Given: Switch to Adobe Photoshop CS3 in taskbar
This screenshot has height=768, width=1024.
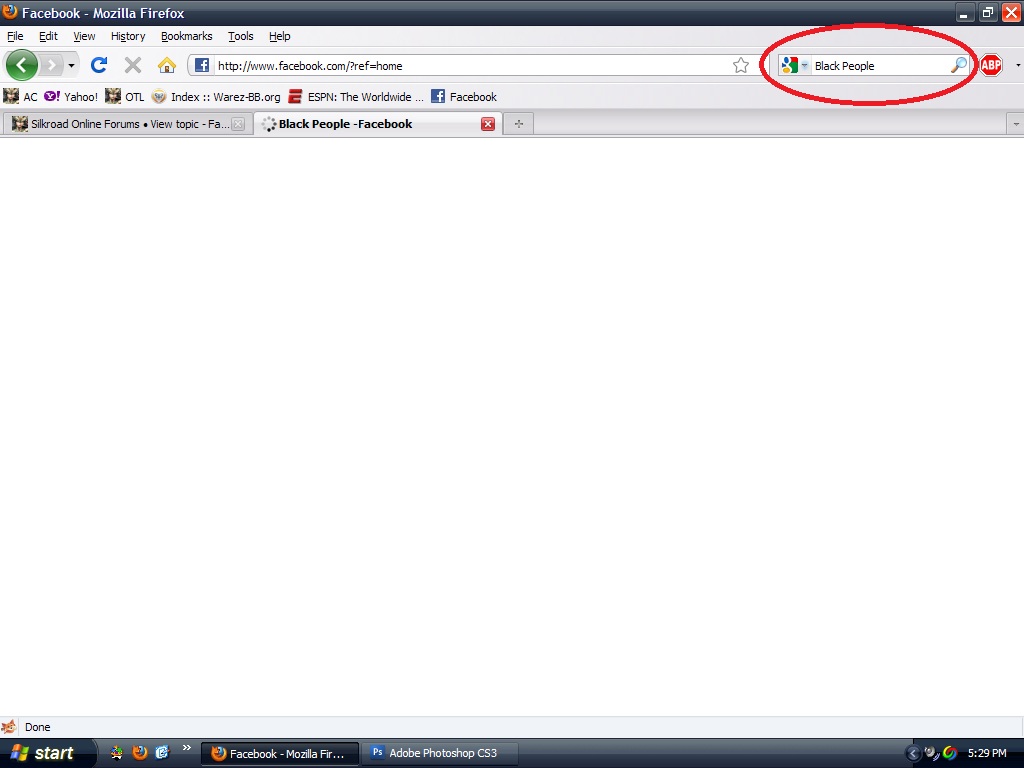Looking at the screenshot, I should (x=434, y=753).
